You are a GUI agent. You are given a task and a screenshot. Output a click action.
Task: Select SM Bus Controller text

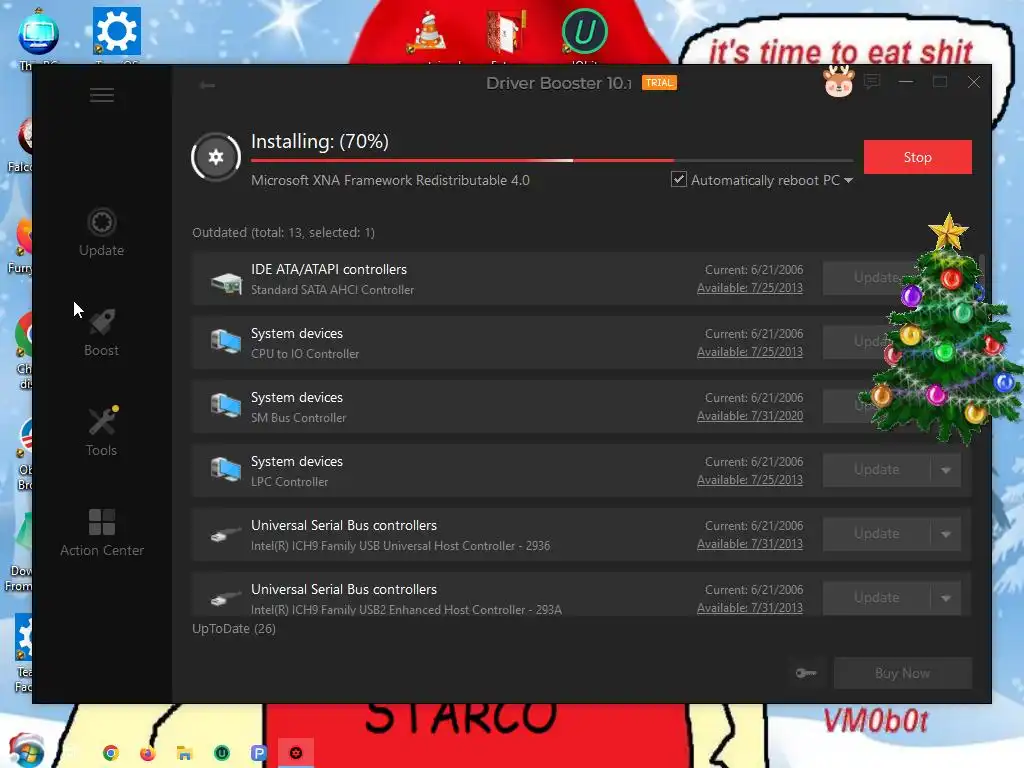click(298, 418)
